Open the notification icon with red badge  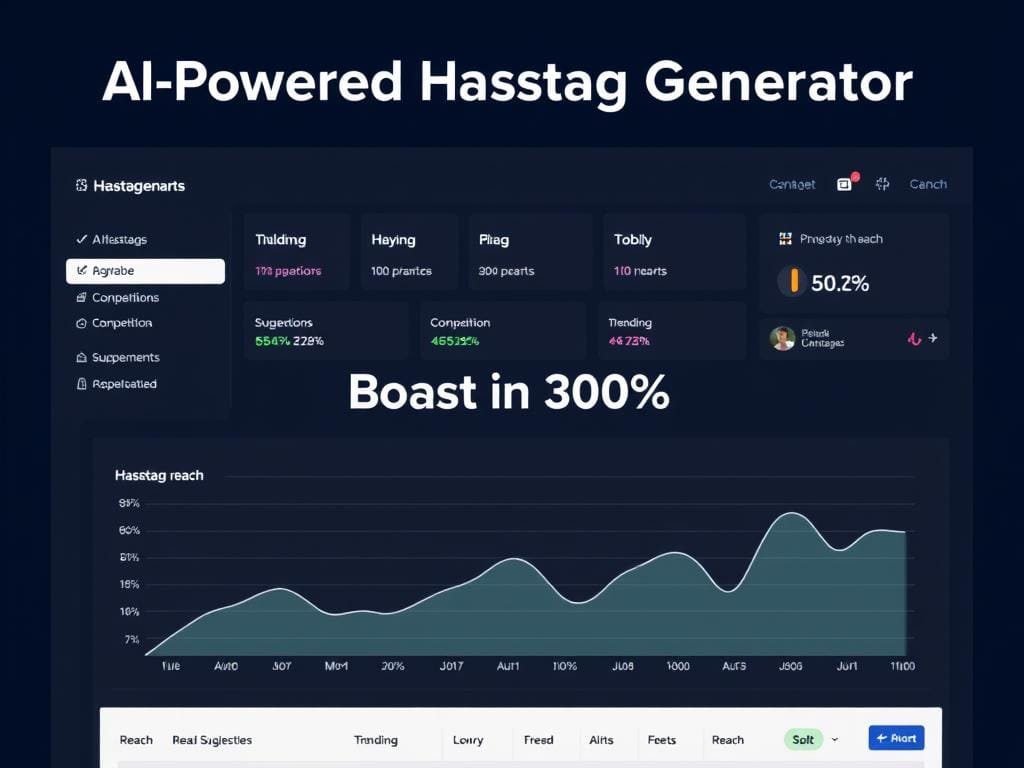coord(845,184)
